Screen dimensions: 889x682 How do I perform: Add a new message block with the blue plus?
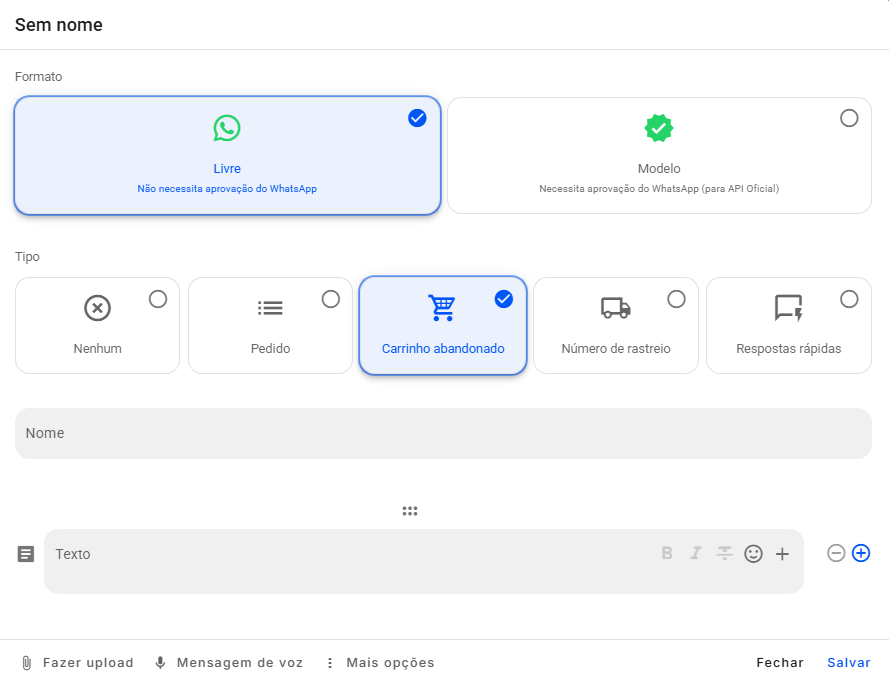[x=861, y=553]
